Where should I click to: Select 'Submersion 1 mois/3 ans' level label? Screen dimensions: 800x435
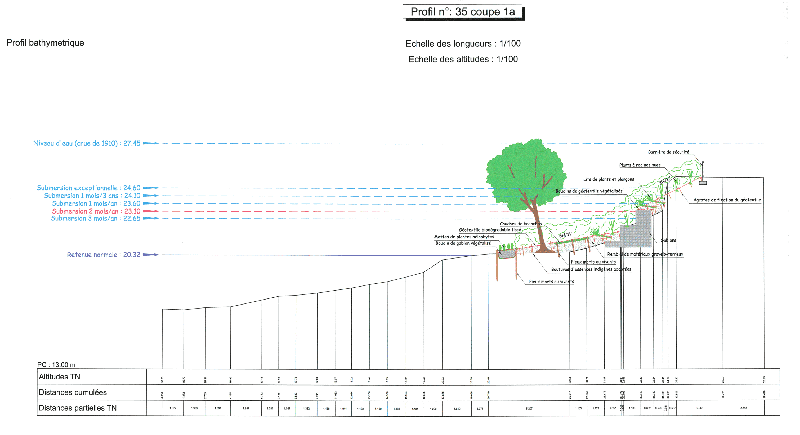click(x=92, y=195)
